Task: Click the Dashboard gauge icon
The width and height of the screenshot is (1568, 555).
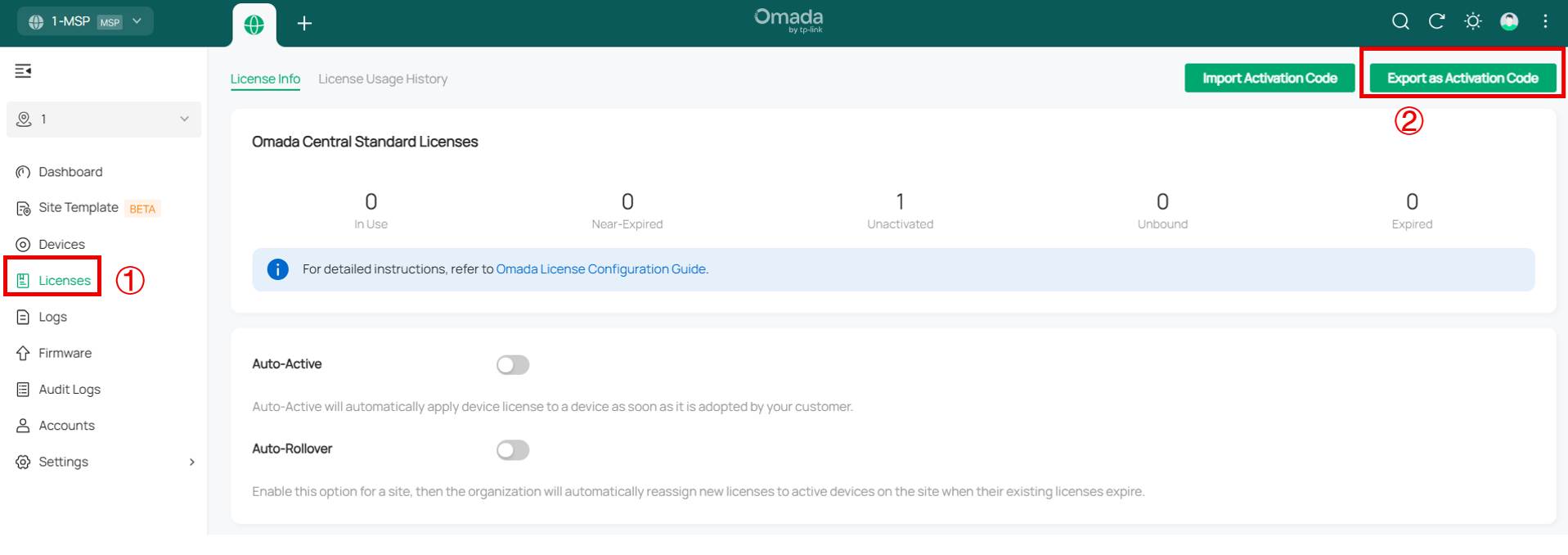Action: click(23, 172)
